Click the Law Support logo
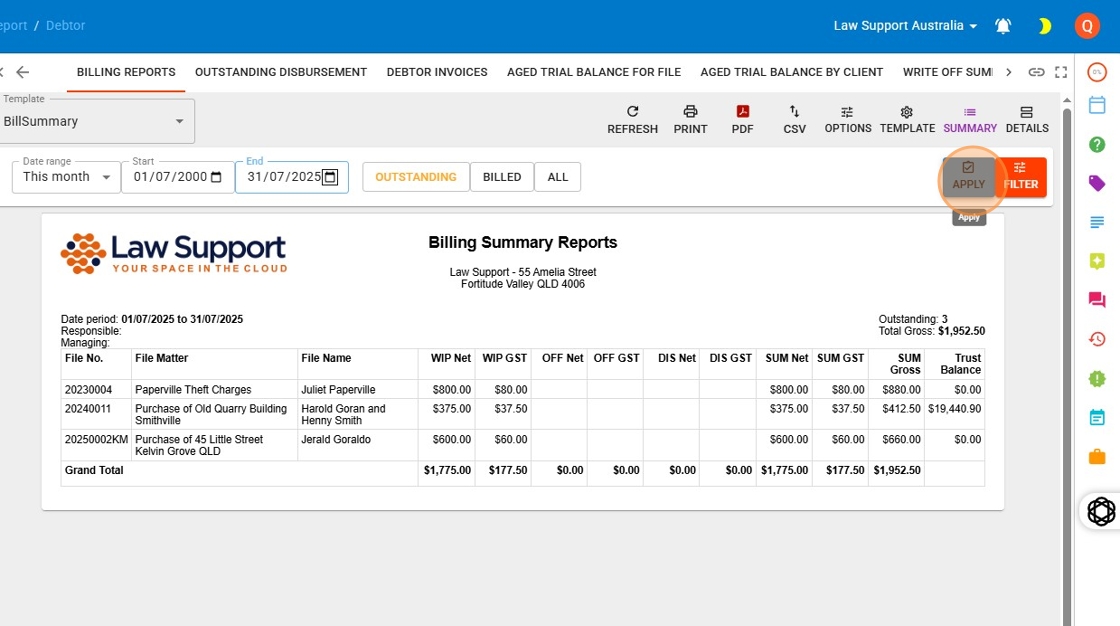 (x=174, y=254)
